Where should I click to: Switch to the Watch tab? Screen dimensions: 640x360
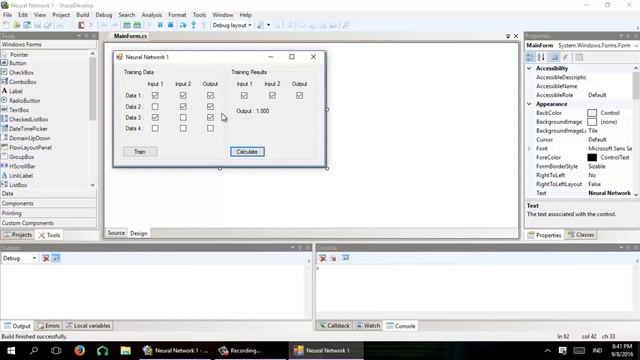[368, 326]
